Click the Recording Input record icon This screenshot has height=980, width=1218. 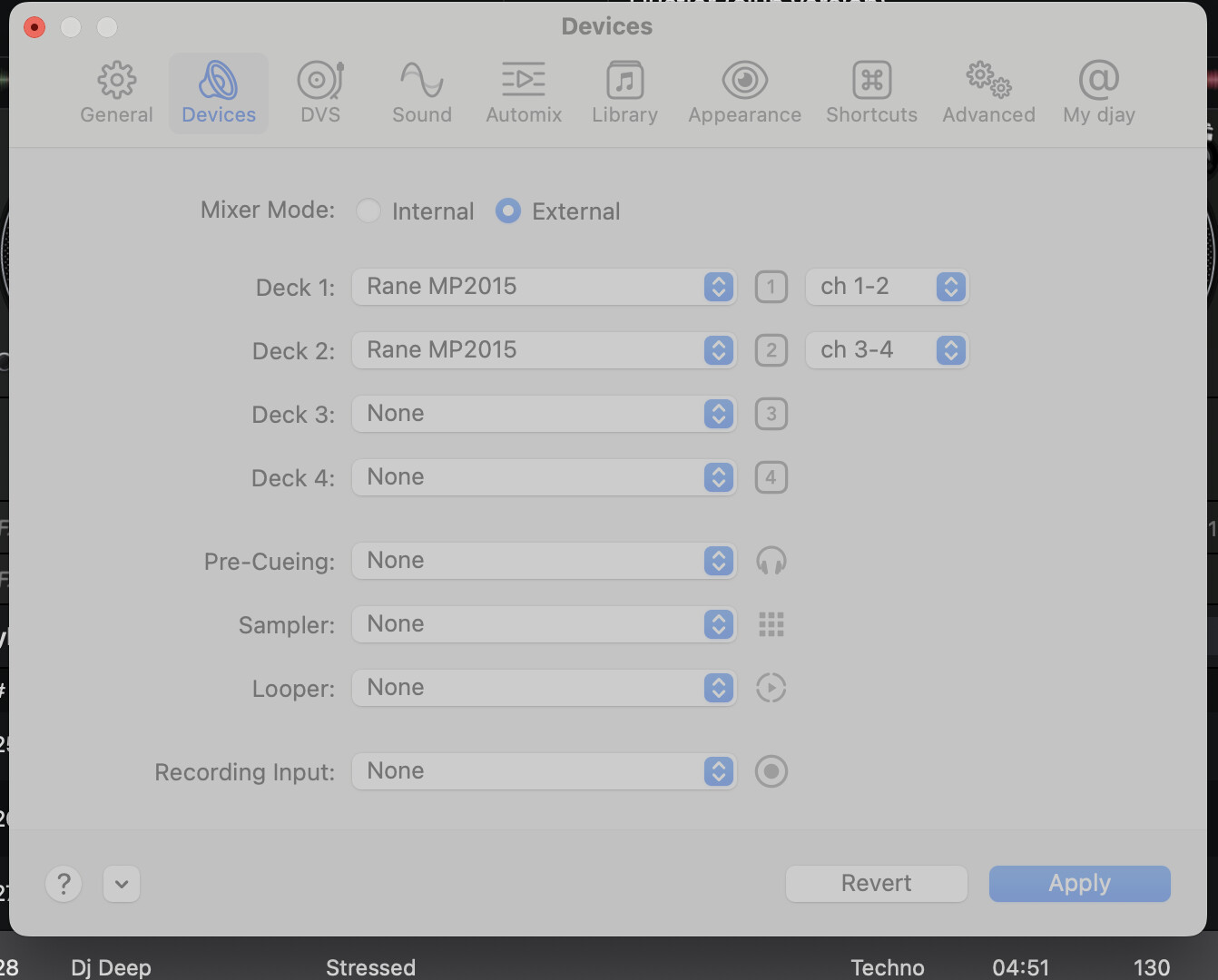point(771,771)
